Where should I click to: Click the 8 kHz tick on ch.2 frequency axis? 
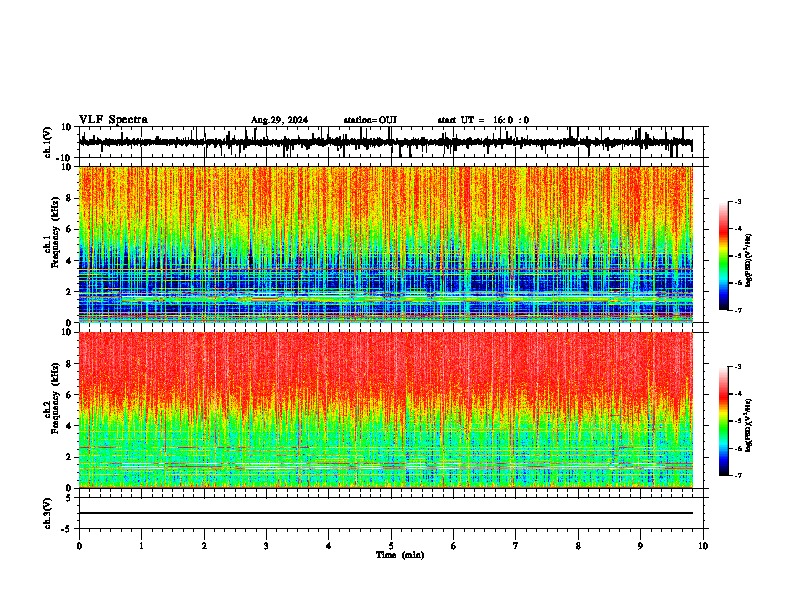pyautogui.click(x=70, y=364)
